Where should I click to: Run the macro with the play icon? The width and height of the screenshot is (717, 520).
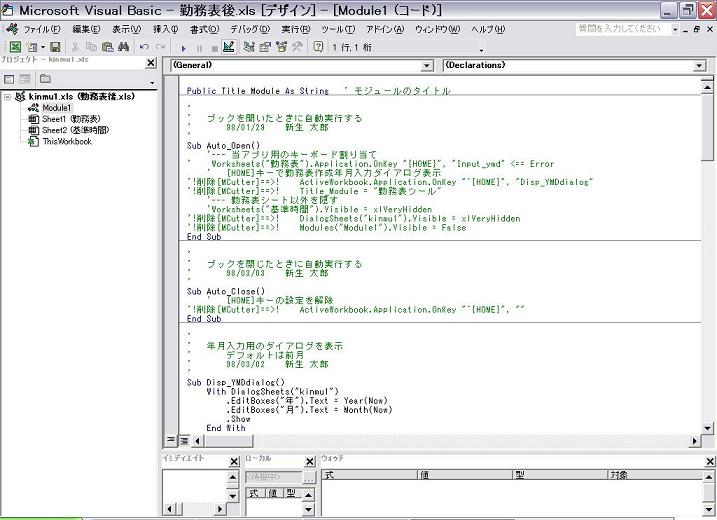tap(184, 48)
